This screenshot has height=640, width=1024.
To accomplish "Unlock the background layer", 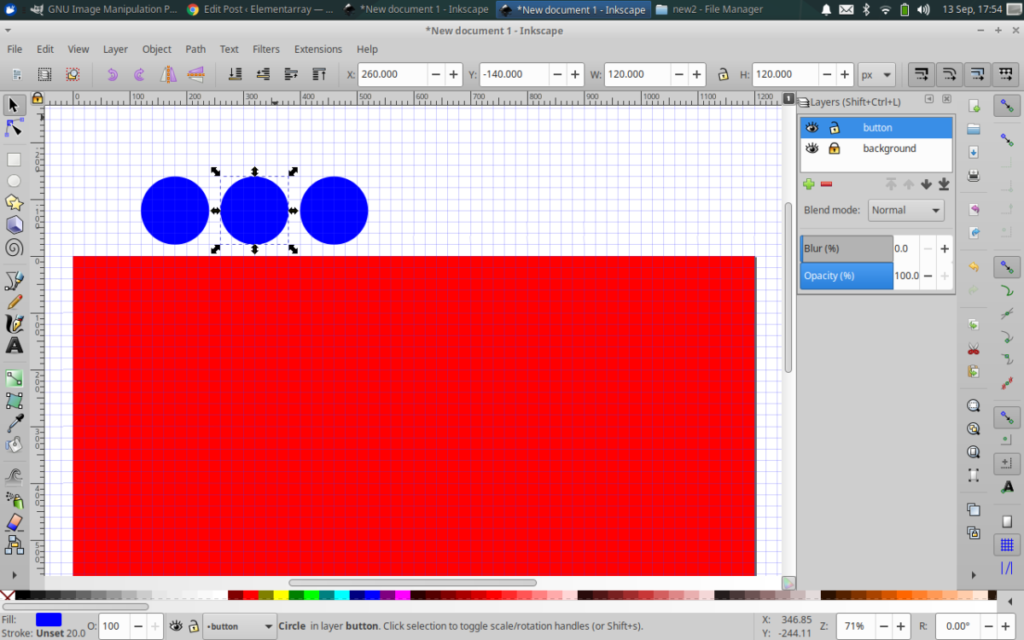I will point(834,148).
